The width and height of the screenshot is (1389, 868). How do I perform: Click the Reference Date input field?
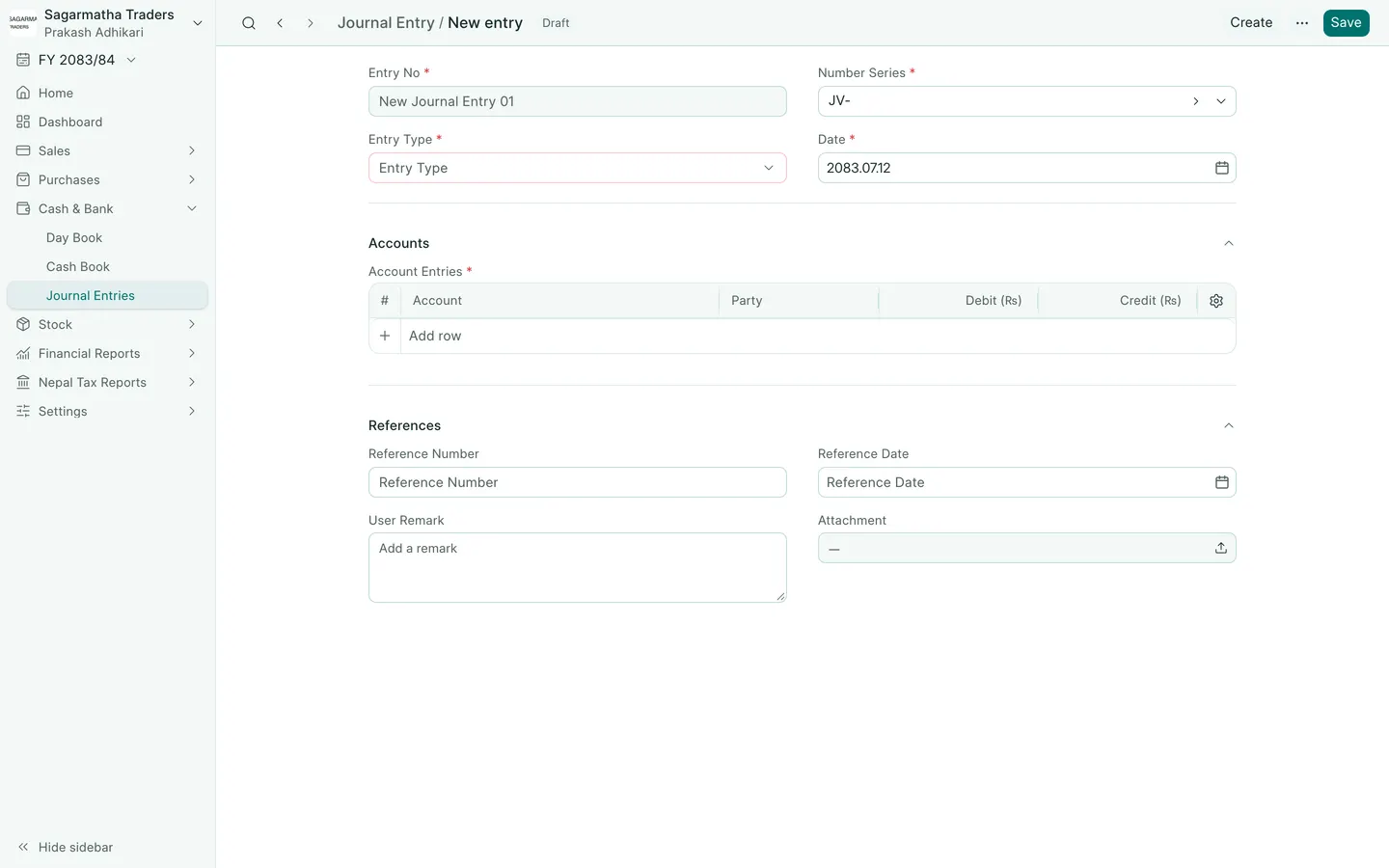[1026, 482]
